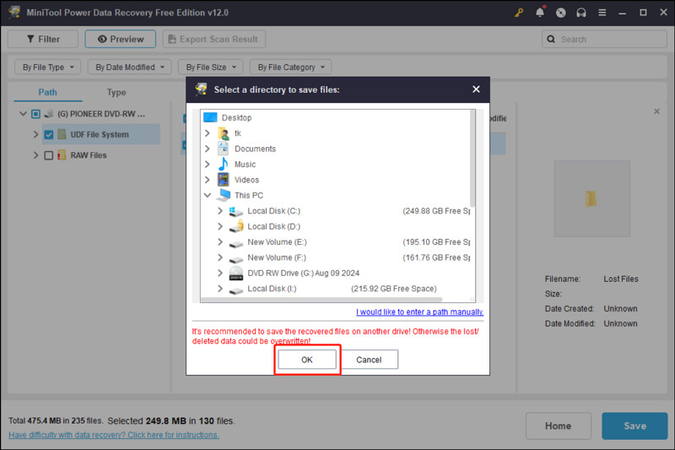
Task: Open the By File Size dropdown
Action: (x=211, y=67)
